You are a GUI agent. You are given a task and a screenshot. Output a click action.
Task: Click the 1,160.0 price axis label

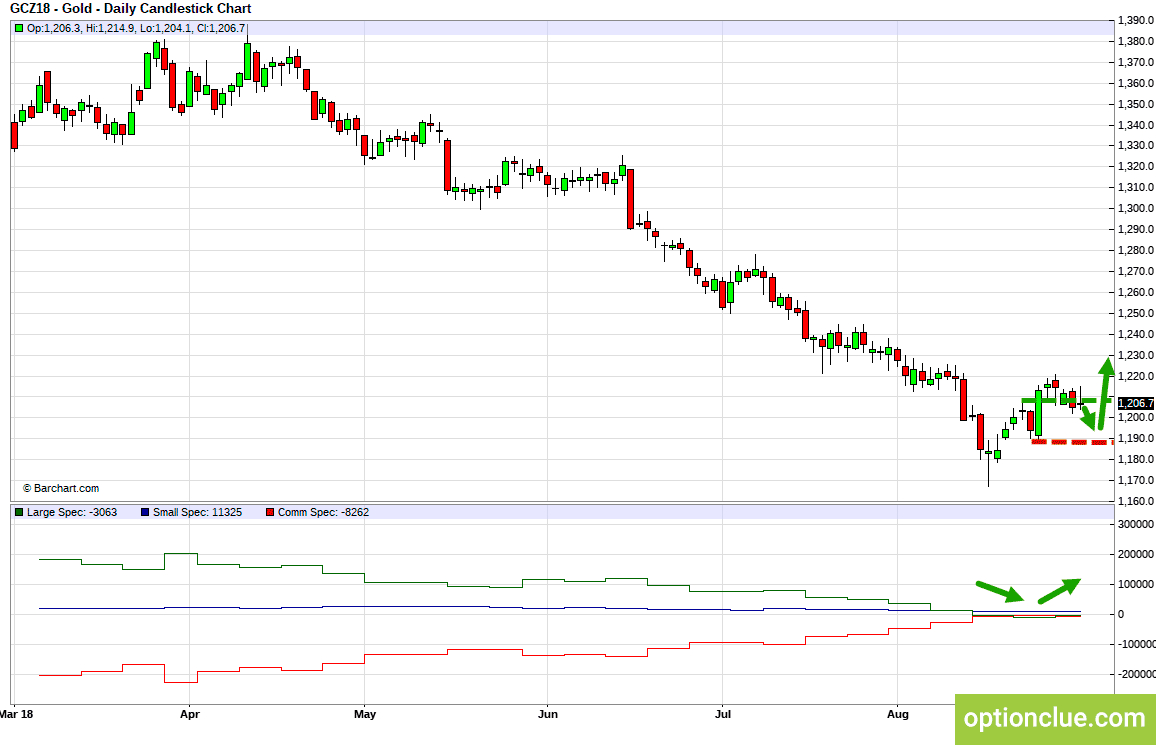1136,501
